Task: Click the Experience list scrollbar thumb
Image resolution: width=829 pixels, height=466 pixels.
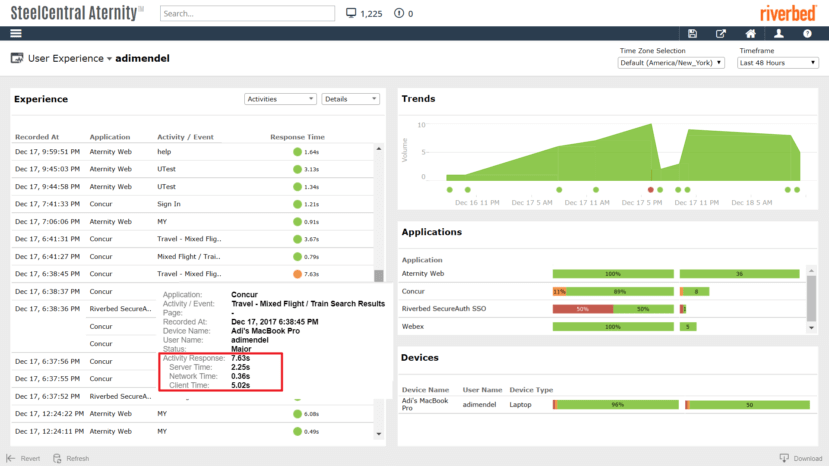Action: (379, 276)
